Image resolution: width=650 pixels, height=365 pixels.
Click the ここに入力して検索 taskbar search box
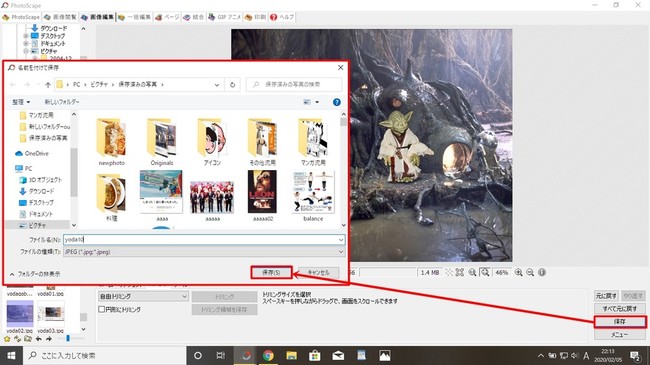104,355
